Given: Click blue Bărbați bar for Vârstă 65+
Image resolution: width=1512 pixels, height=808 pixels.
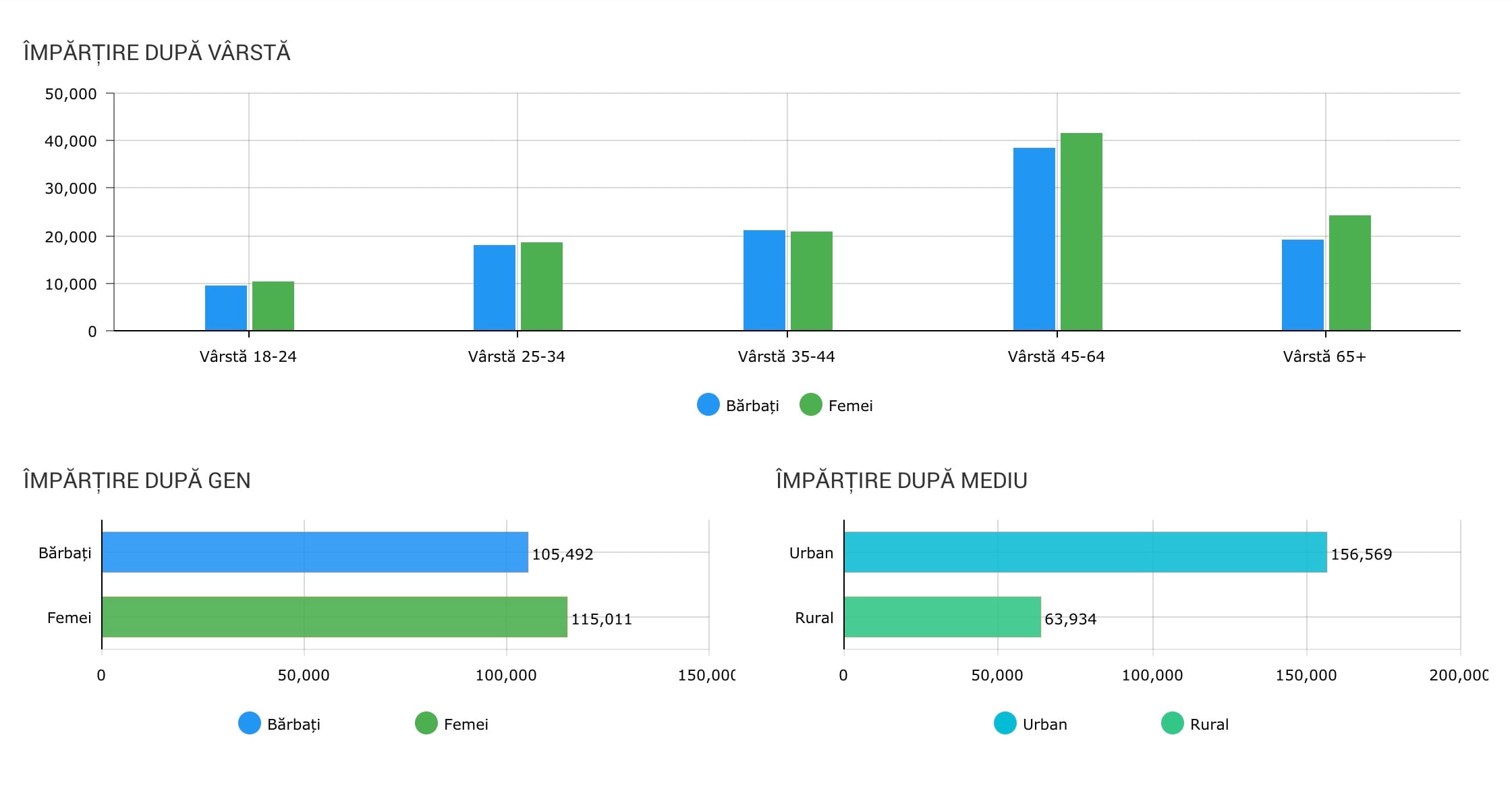Looking at the screenshot, I should point(1303,285).
